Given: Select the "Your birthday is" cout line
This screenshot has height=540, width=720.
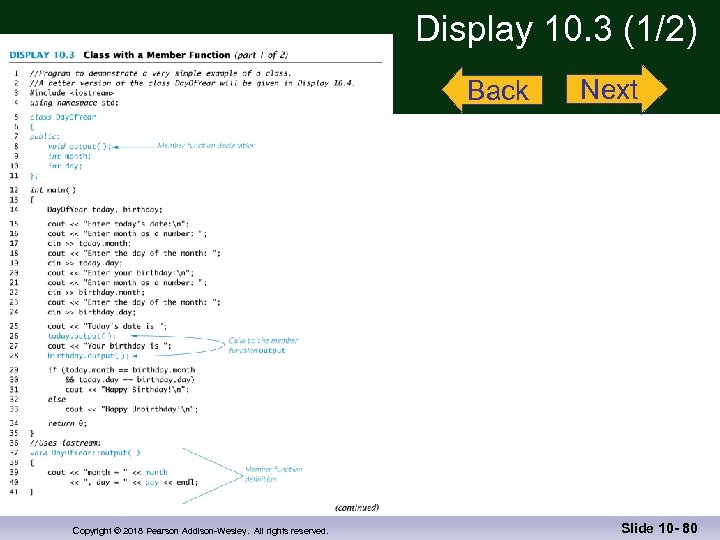Looking at the screenshot, I should 109,346.
